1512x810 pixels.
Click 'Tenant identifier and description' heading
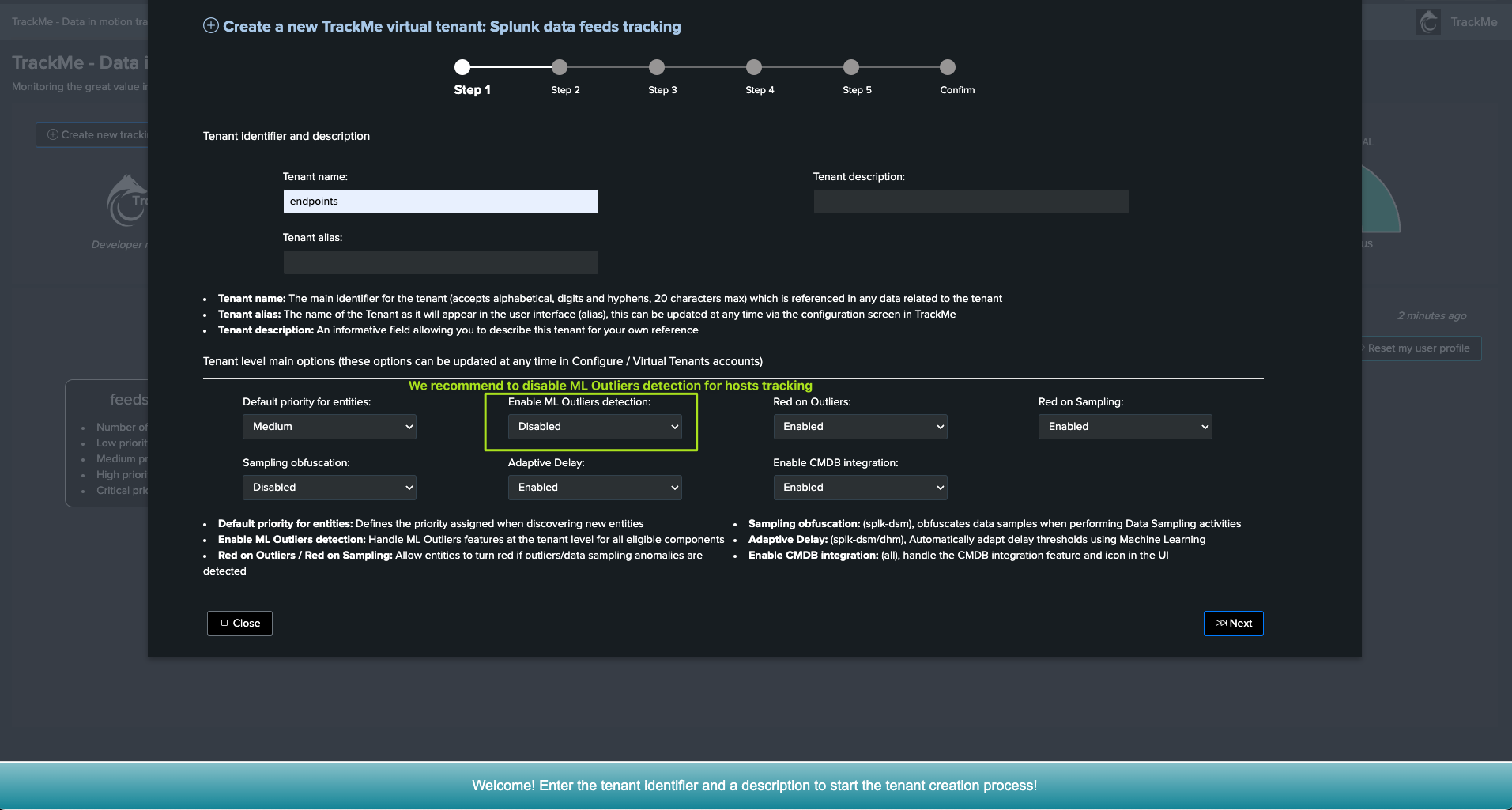(x=286, y=136)
